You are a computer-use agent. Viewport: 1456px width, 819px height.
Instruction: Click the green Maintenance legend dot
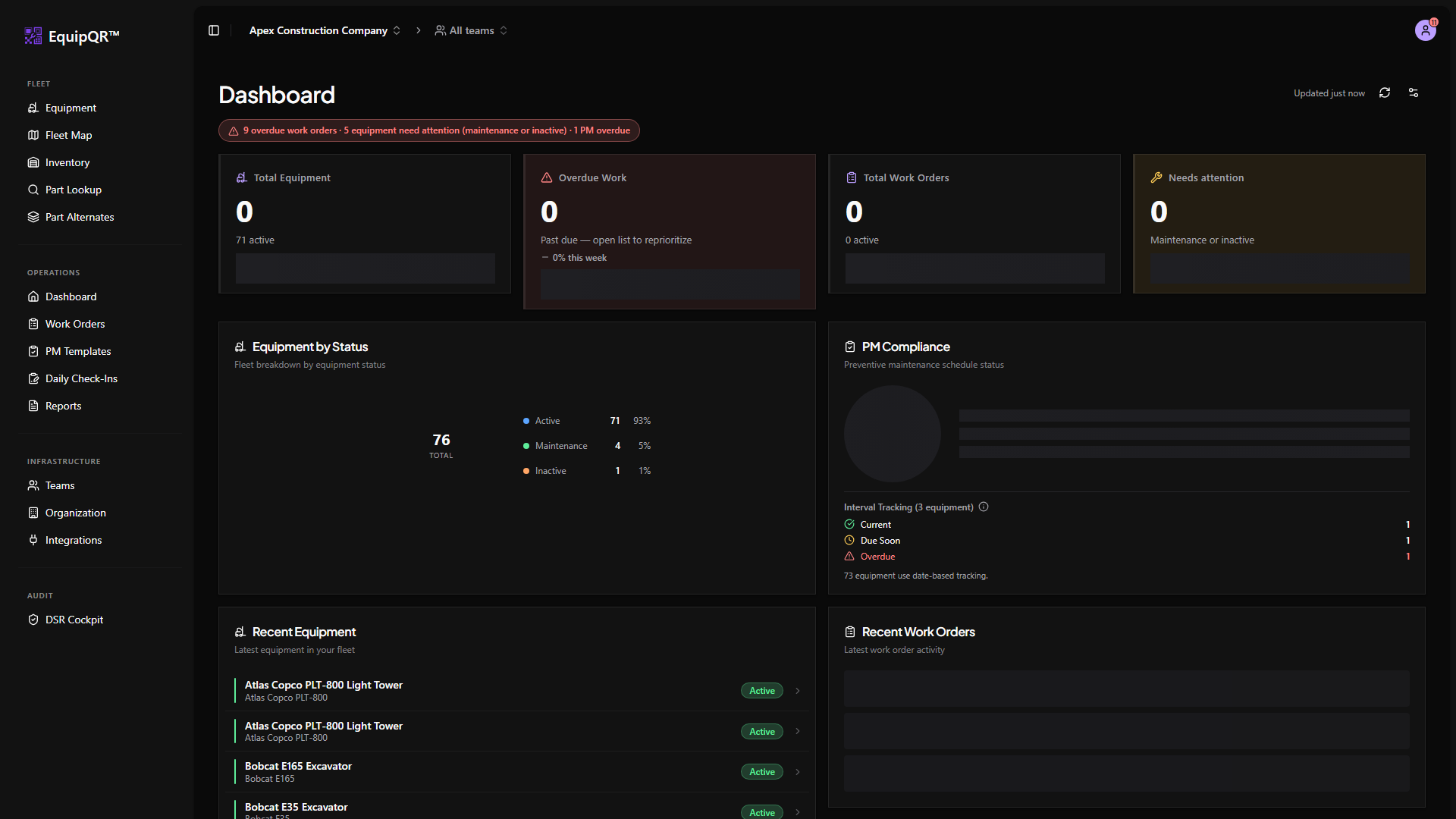pos(526,446)
